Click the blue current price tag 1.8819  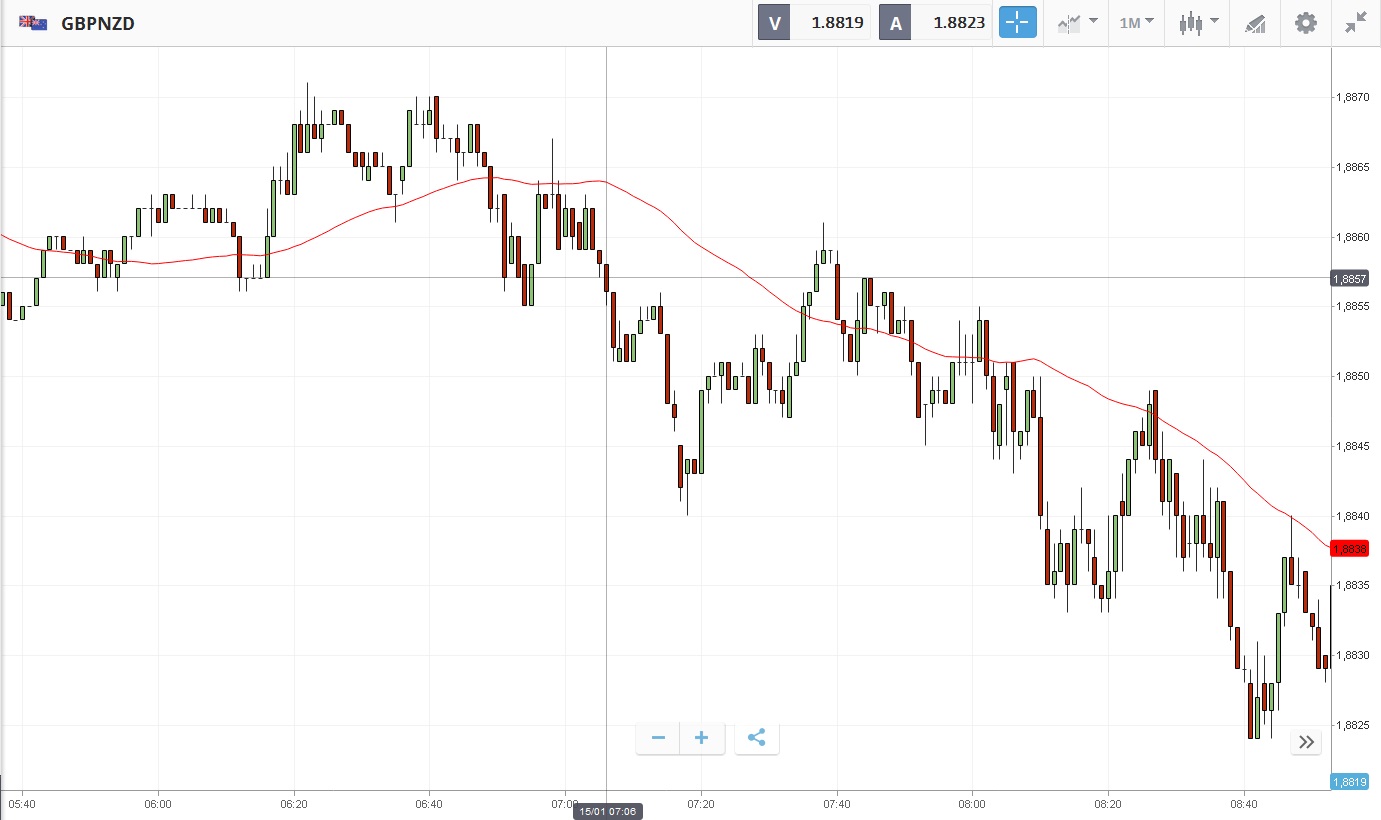(1349, 782)
